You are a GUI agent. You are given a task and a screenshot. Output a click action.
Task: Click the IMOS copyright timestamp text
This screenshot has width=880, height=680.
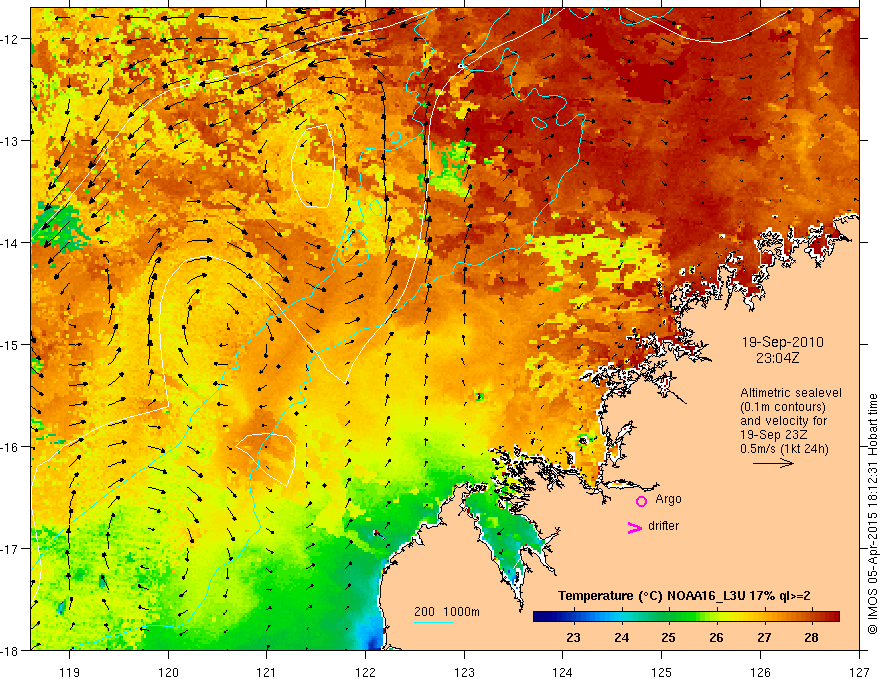[872, 515]
